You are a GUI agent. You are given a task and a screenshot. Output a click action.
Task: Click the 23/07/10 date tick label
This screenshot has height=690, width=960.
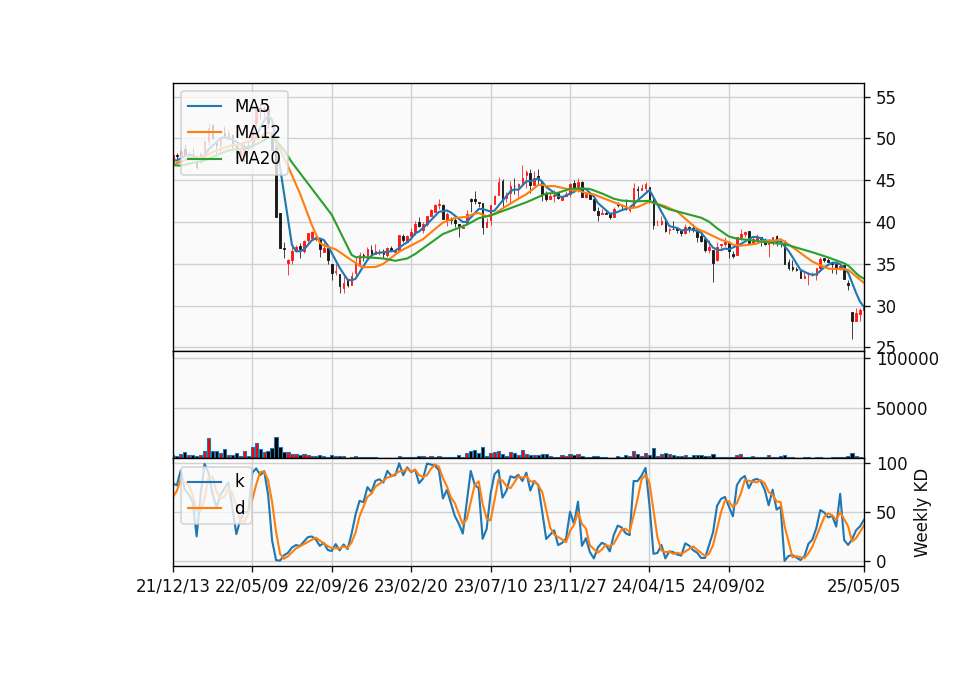pyautogui.click(x=490, y=586)
